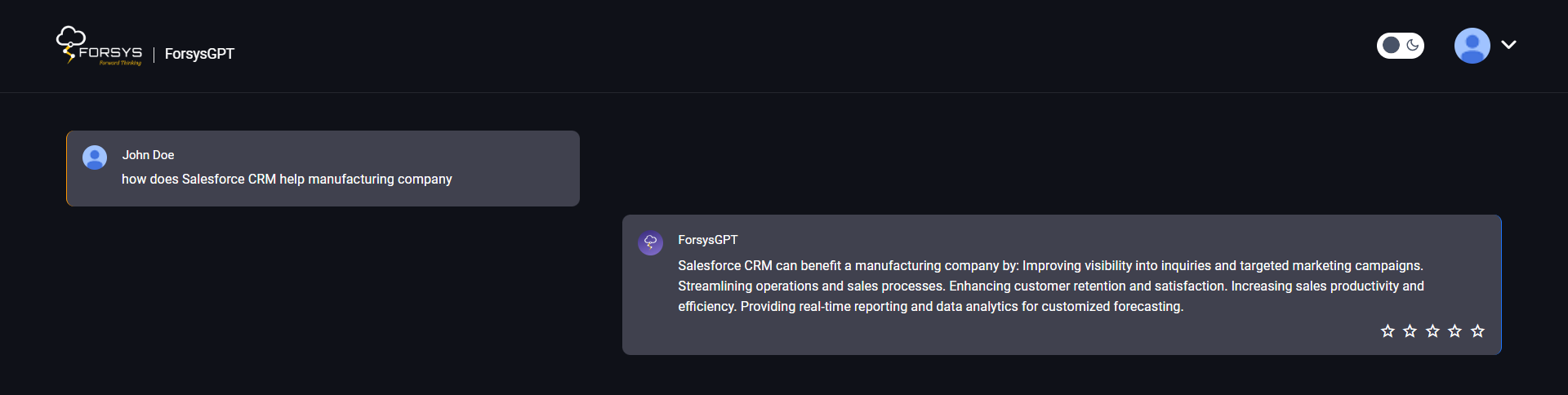Screen dimensions: 1568x395
Task: Click the moon icon inside theme switch
Action: point(1413,46)
